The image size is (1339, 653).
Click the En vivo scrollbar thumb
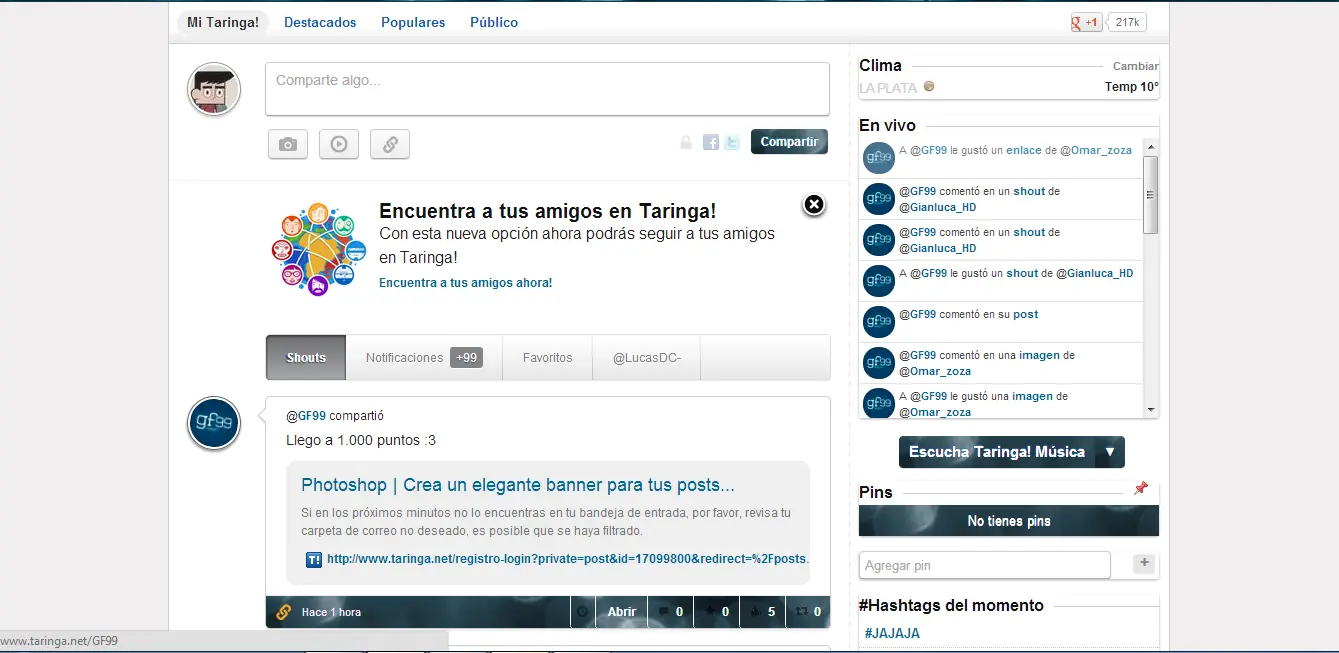(x=1151, y=195)
